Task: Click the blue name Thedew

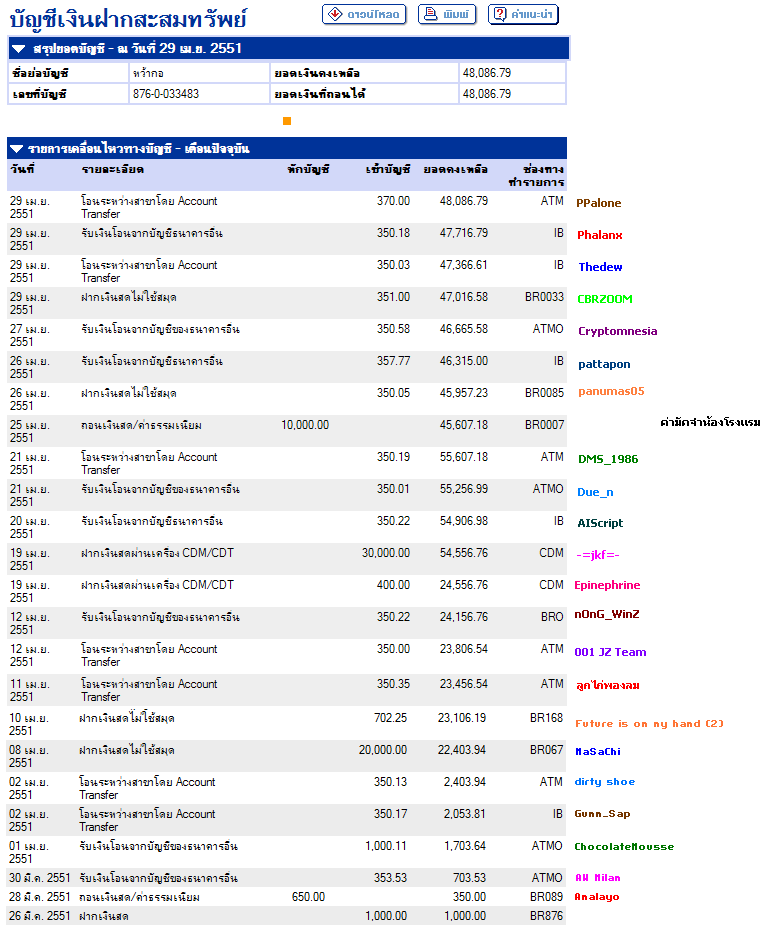Action: click(600, 267)
